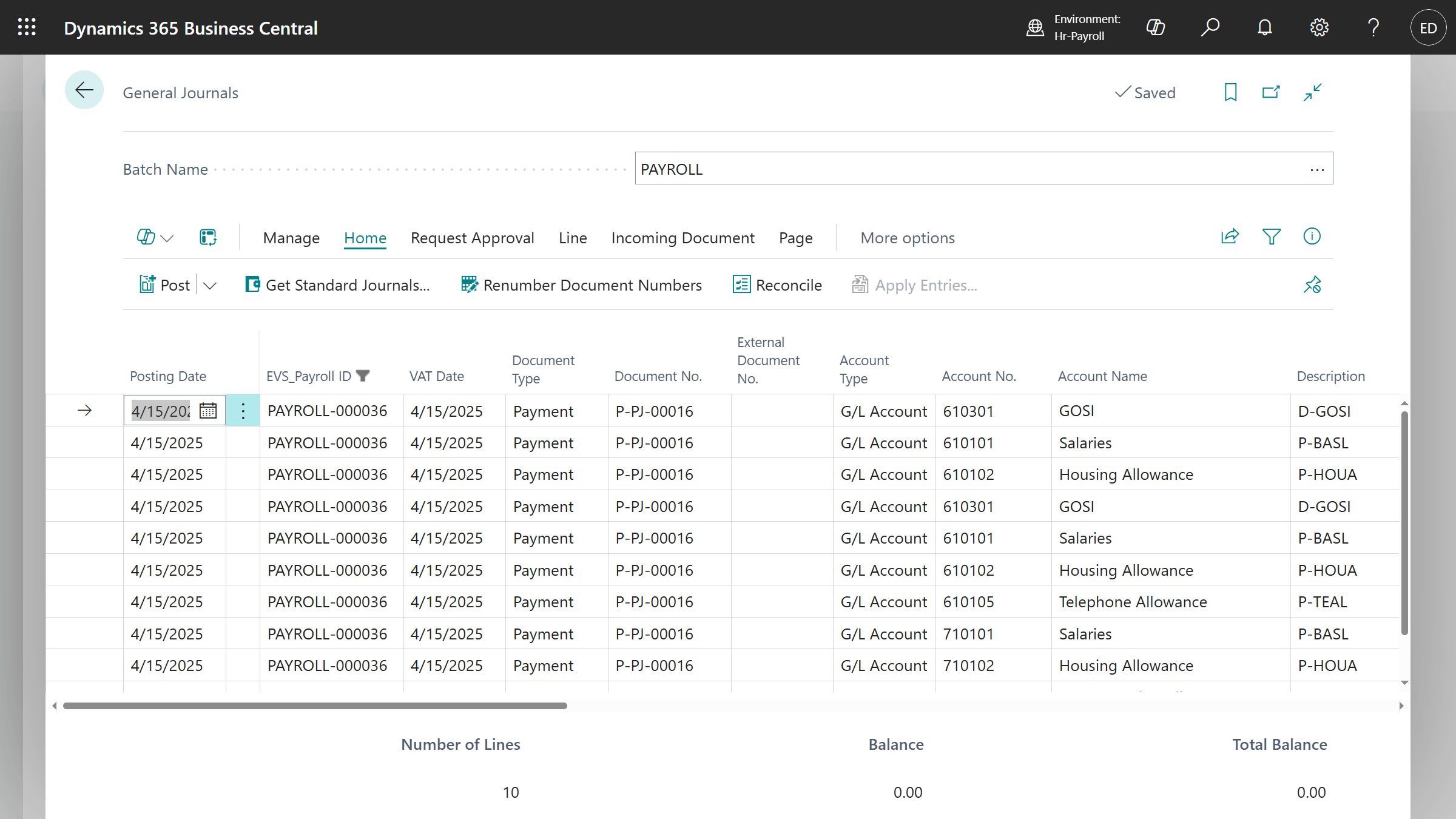Click the Reconcile button
The width and height of the screenshot is (1456, 819).
coord(777,285)
